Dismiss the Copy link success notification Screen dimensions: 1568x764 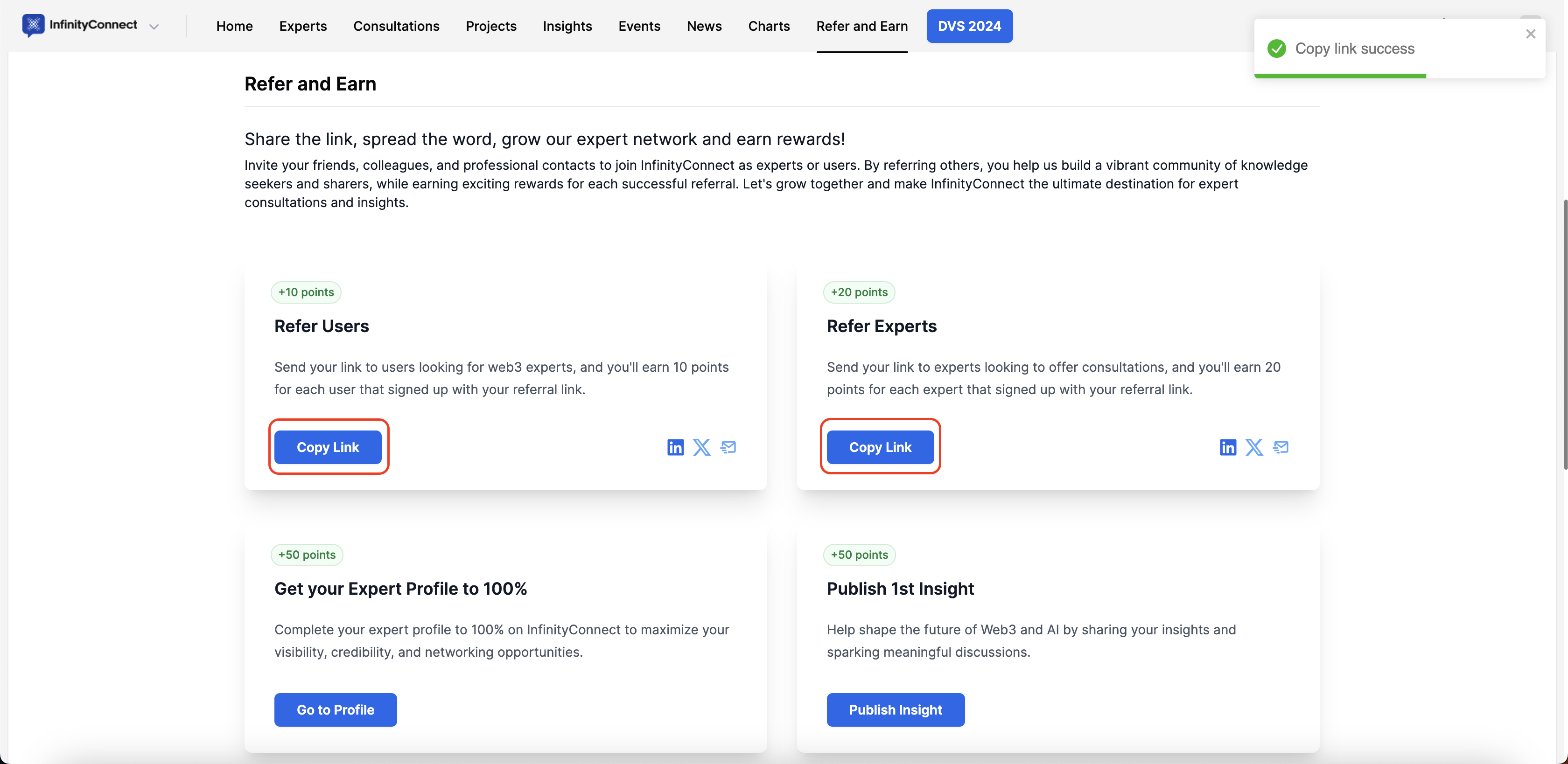coord(1530,34)
